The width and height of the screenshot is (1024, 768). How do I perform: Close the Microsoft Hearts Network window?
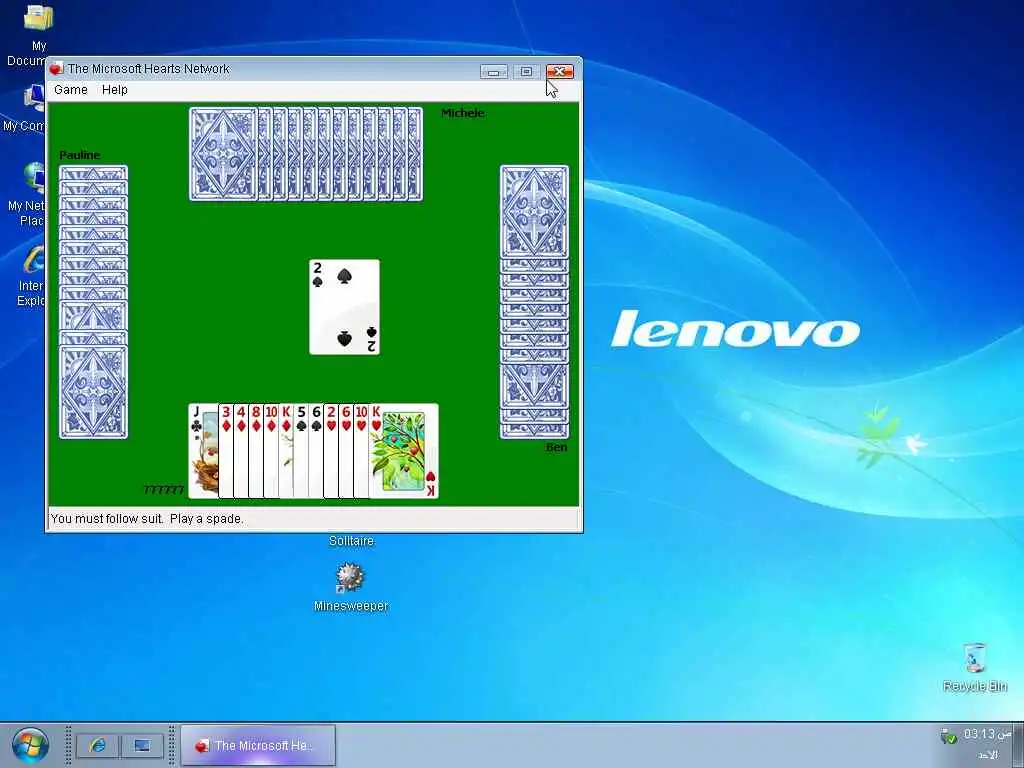click(560, 71)
